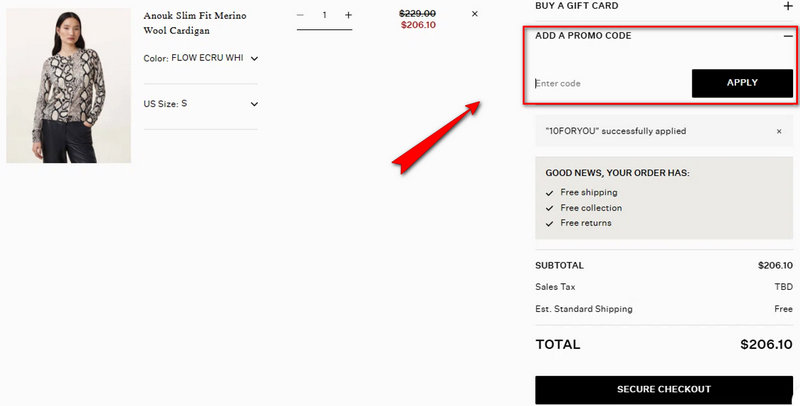Click the Apply promo code button

(742, 83)
